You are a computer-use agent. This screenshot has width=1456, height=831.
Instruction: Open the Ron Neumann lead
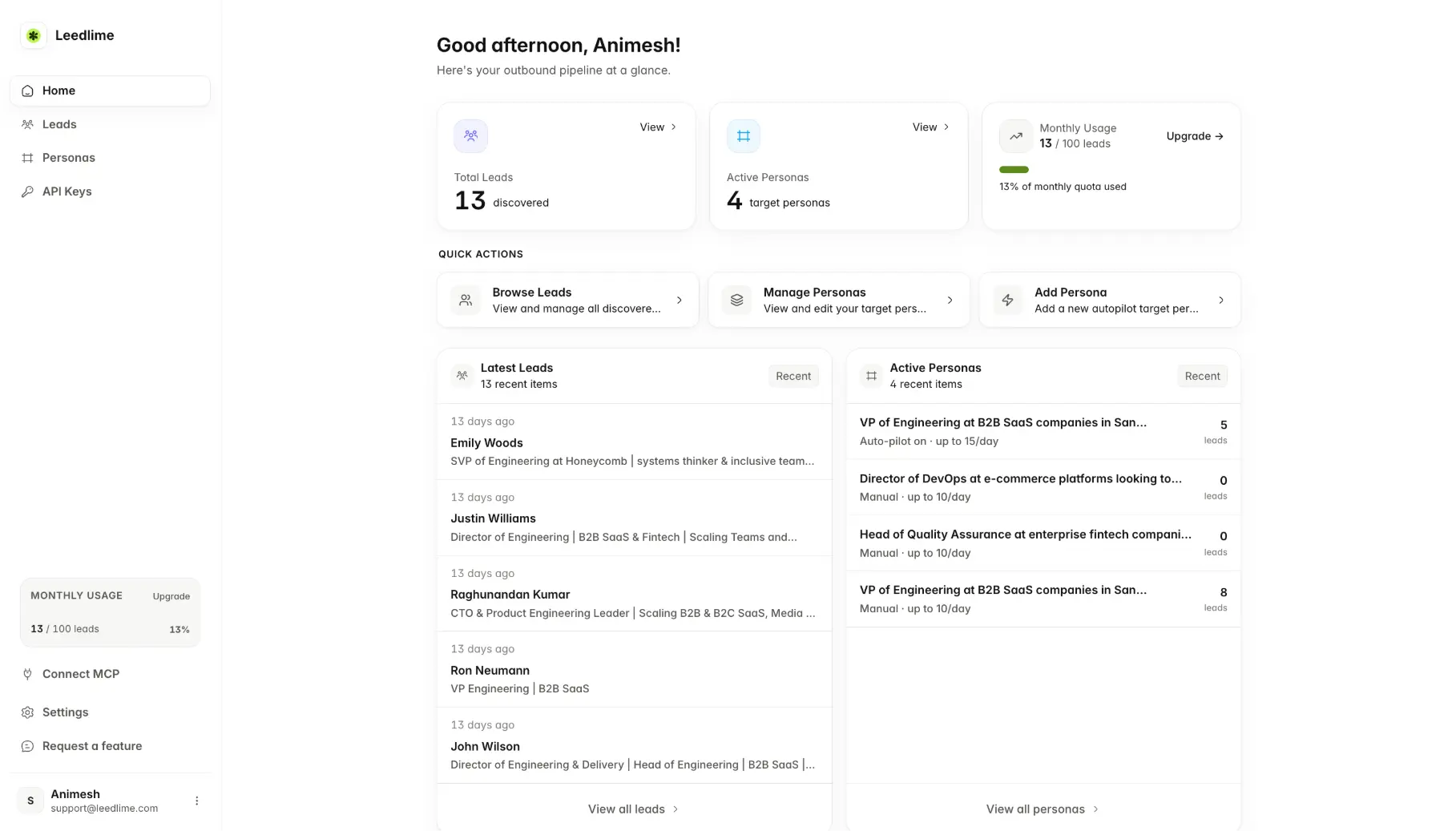coord(634,669)
